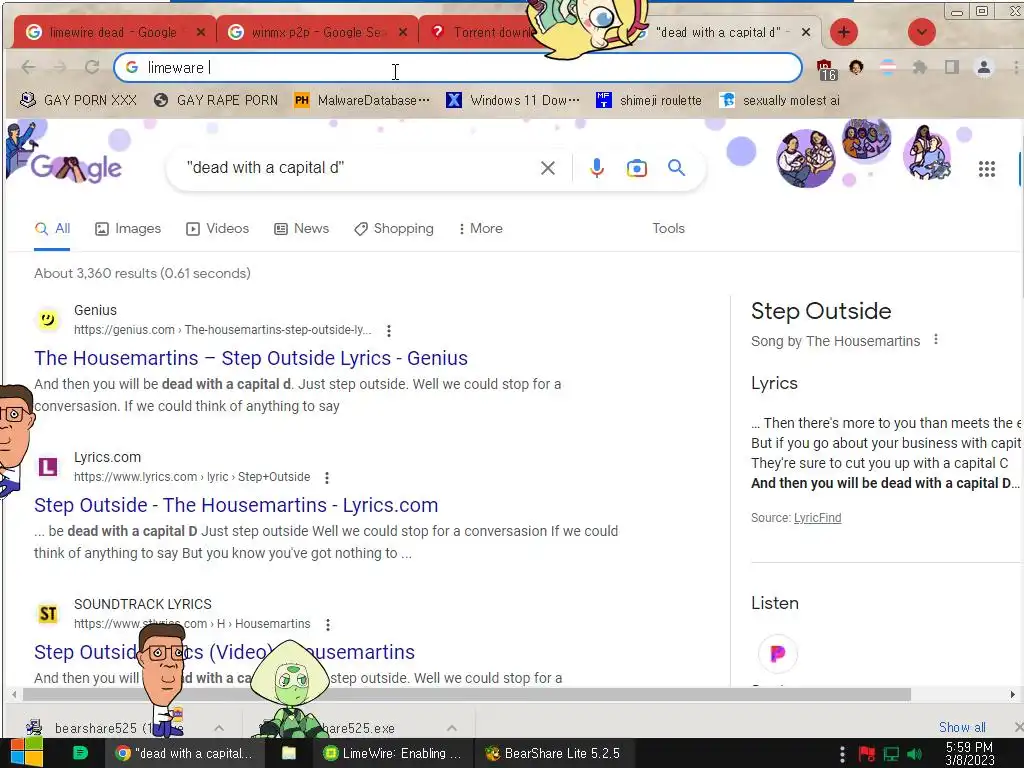This screenshot has height=768, width=1024.
Task: Open 'Step Outside - The Housemartins - Lyrics.com'
Action: pyautogui.click(x=236, y=505)
